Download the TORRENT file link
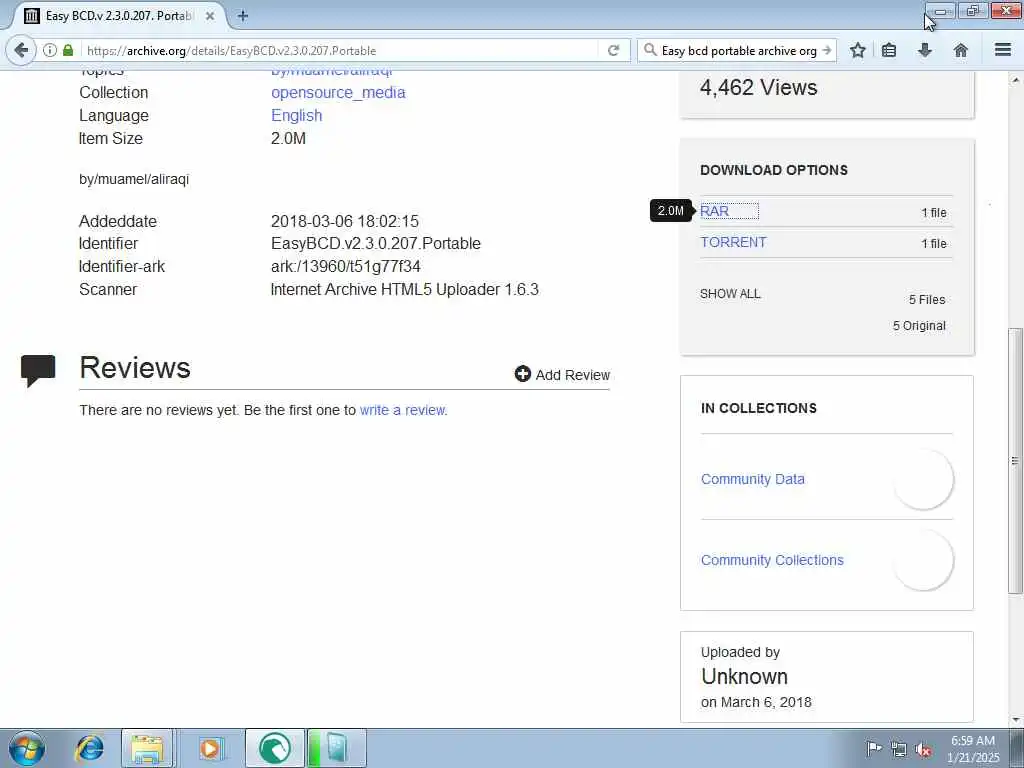The image size is (1024, 768). pyautogui.click(x=733, y=242)
